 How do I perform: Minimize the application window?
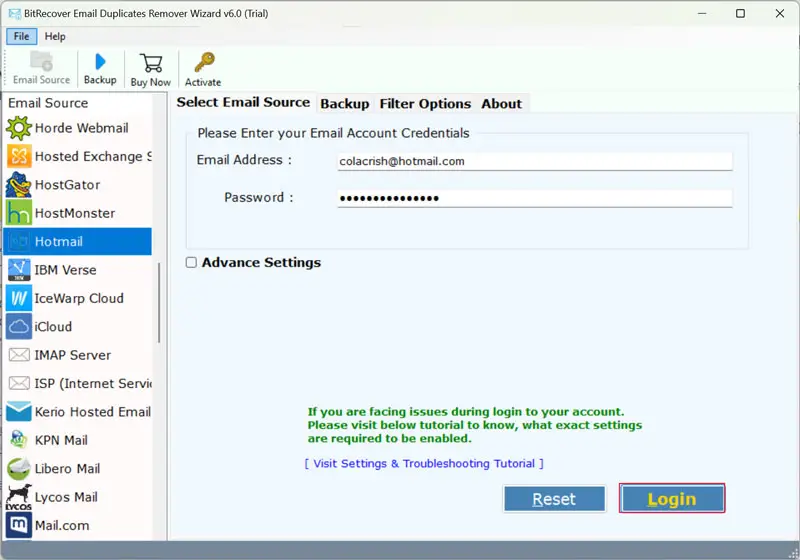(x=702, y=14)
